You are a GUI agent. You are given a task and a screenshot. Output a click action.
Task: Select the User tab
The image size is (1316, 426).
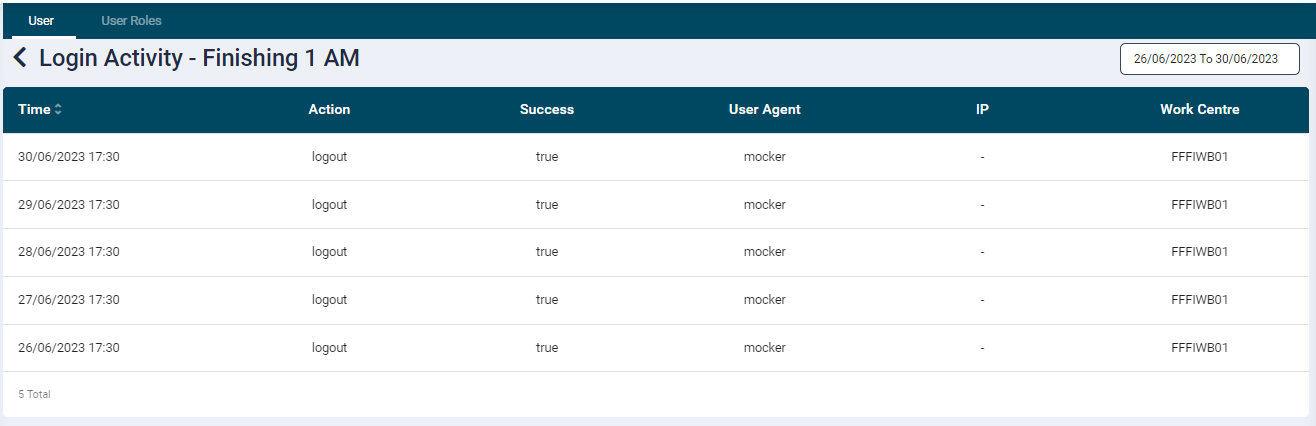coord(42,21)
